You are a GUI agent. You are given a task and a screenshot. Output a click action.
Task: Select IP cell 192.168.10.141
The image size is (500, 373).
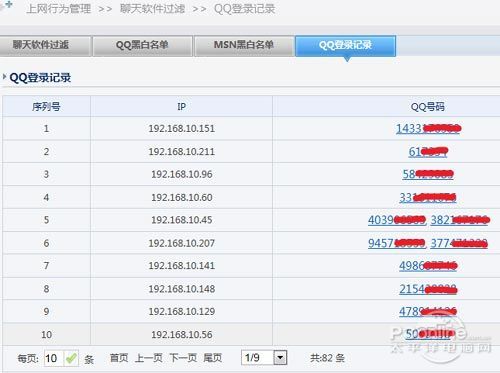pos(182,266)
